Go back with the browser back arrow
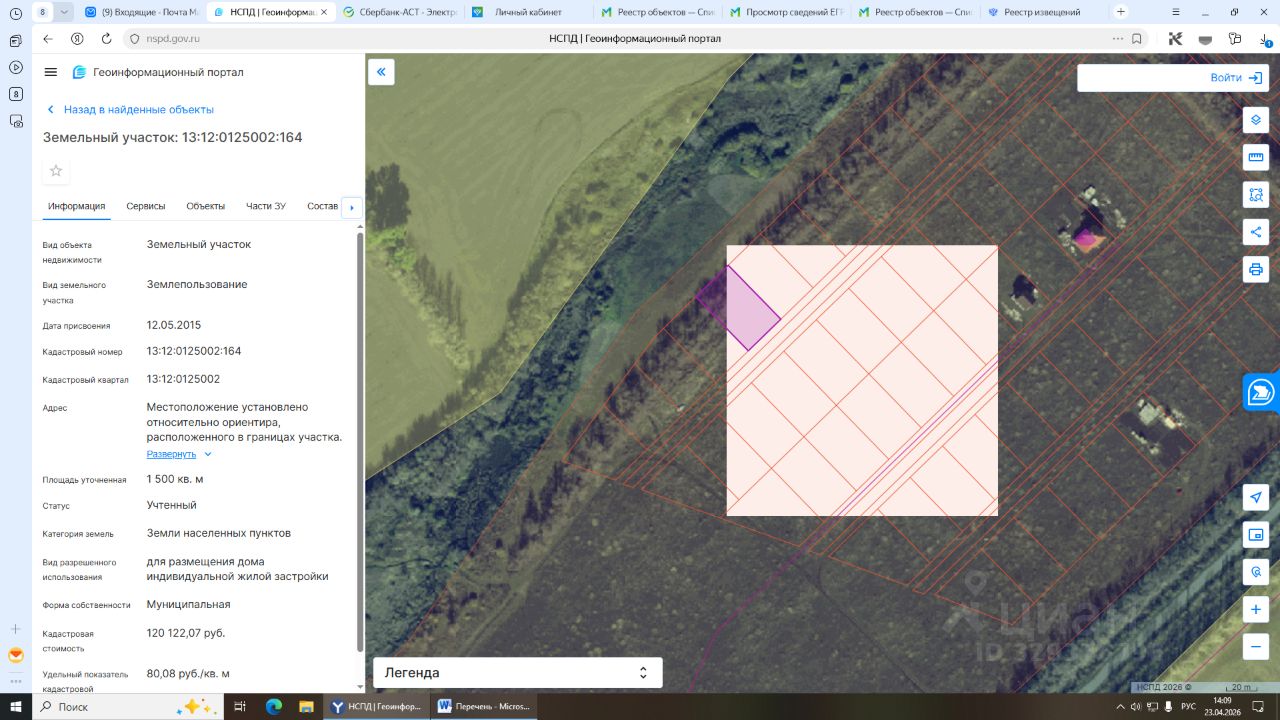 [x=47, y=38]
